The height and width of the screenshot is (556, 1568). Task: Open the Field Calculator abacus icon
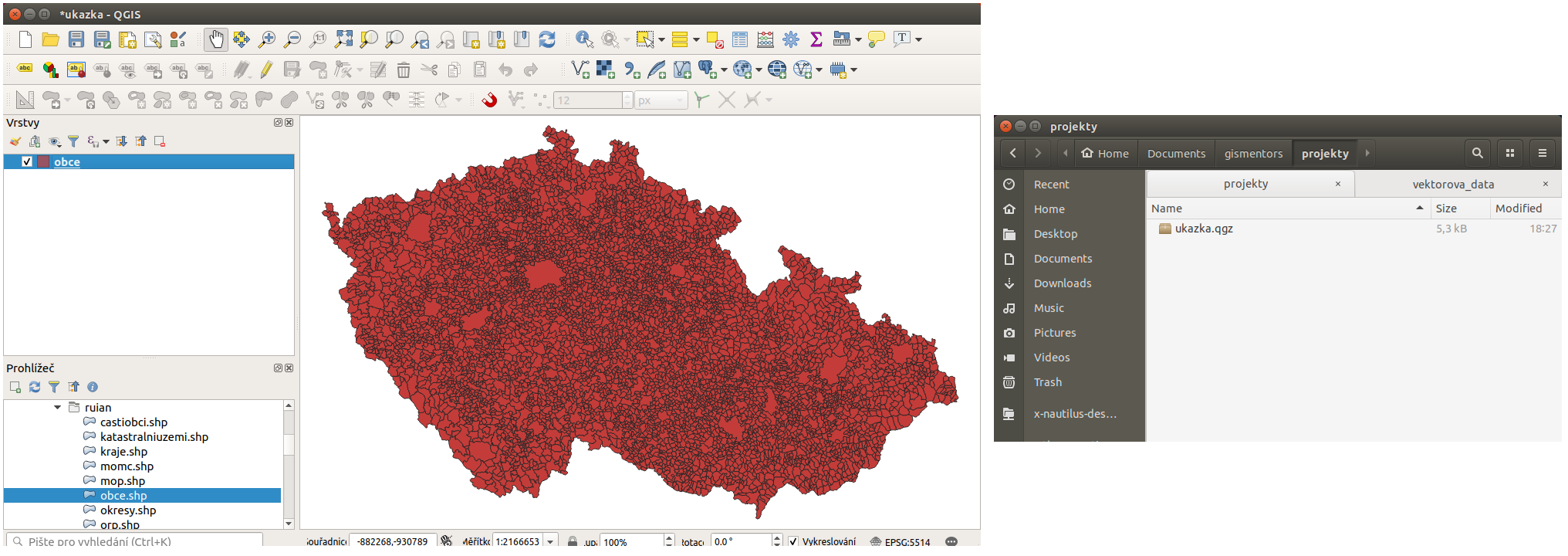(765, 39)
